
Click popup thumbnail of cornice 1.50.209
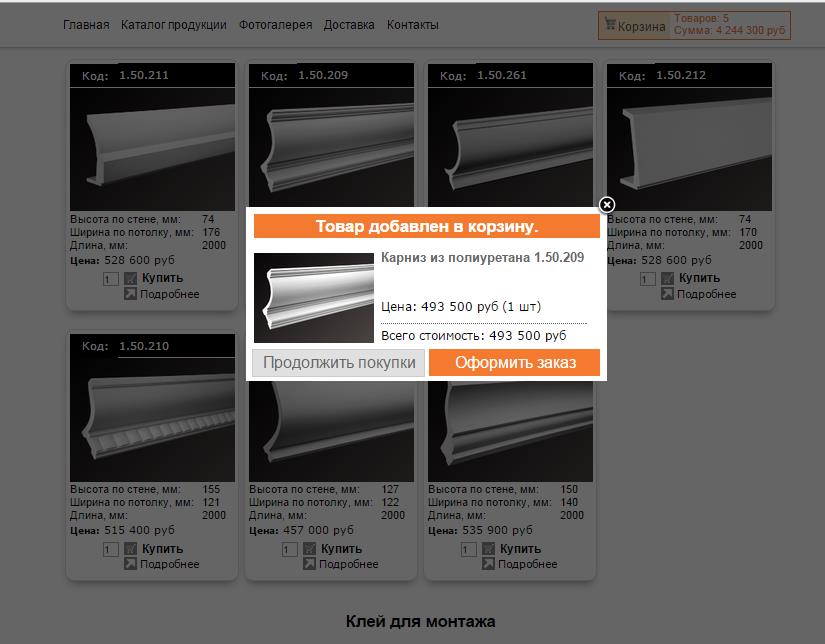pos(314,298)
